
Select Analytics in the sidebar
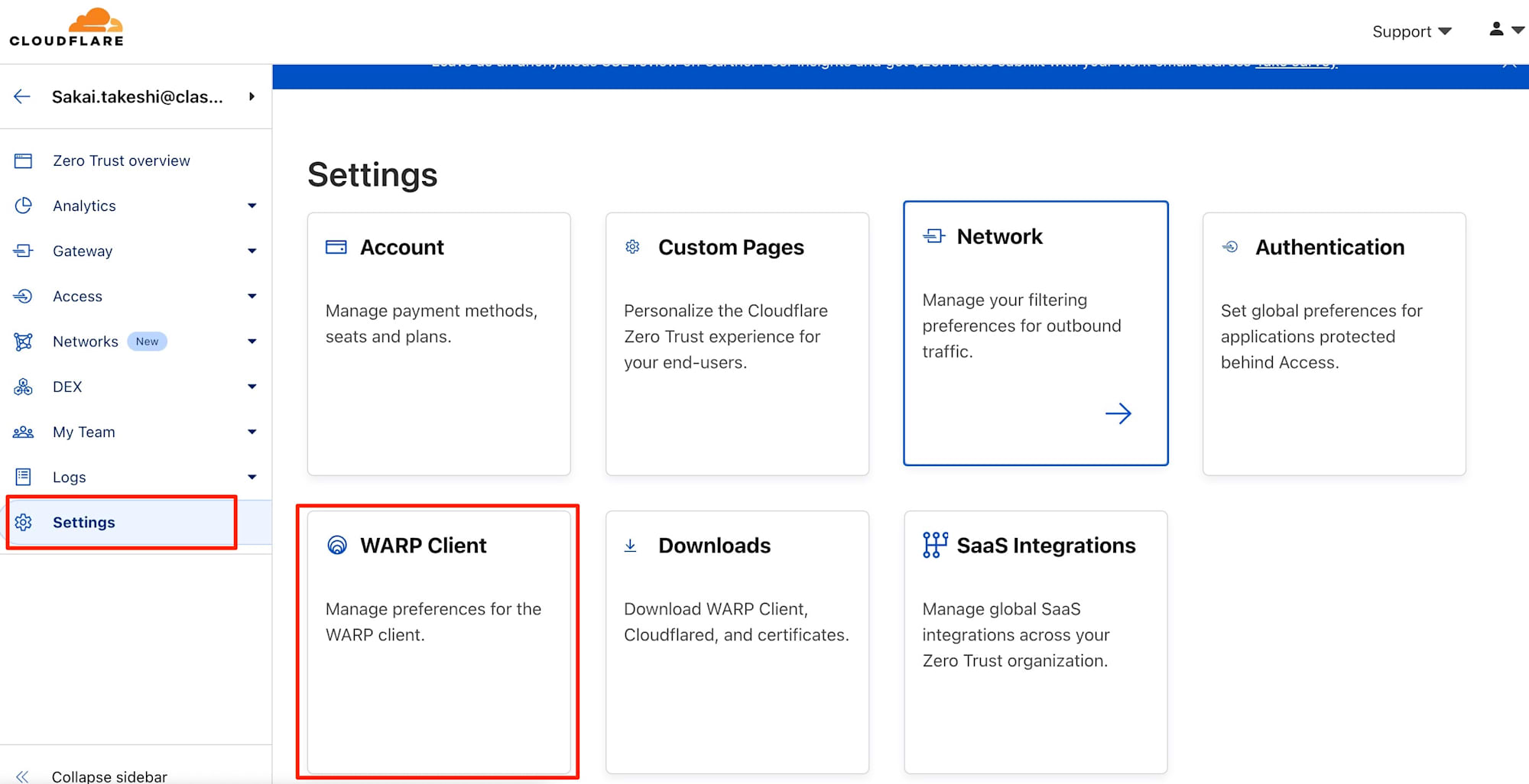[84, 206]
